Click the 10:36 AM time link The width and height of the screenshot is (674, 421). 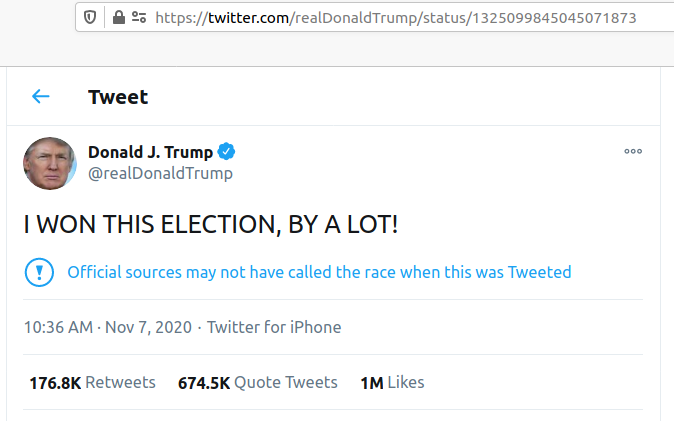pyautogui.click(x=58, y=327)
